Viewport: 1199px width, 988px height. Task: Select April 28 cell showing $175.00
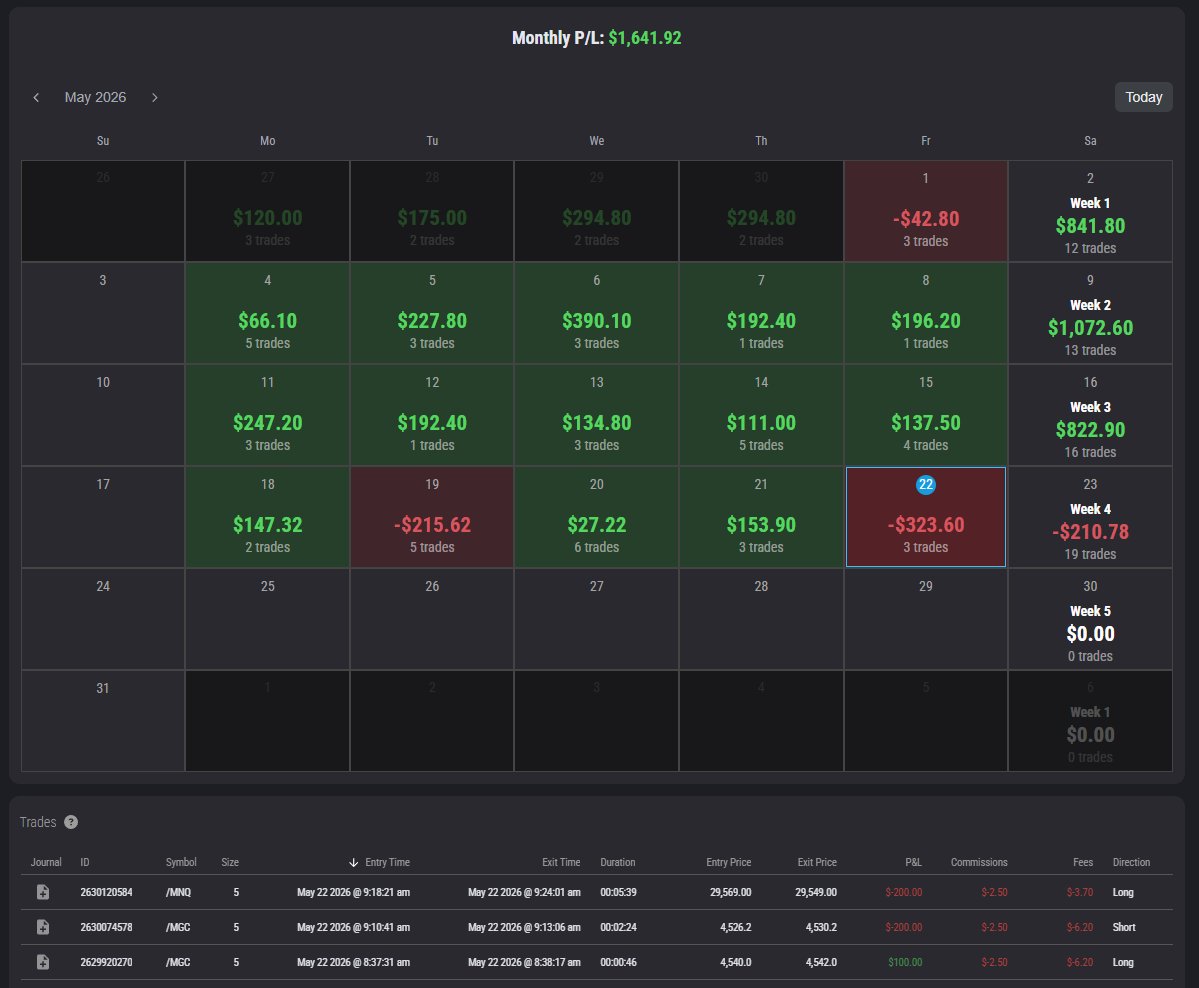tap(432, 211)
